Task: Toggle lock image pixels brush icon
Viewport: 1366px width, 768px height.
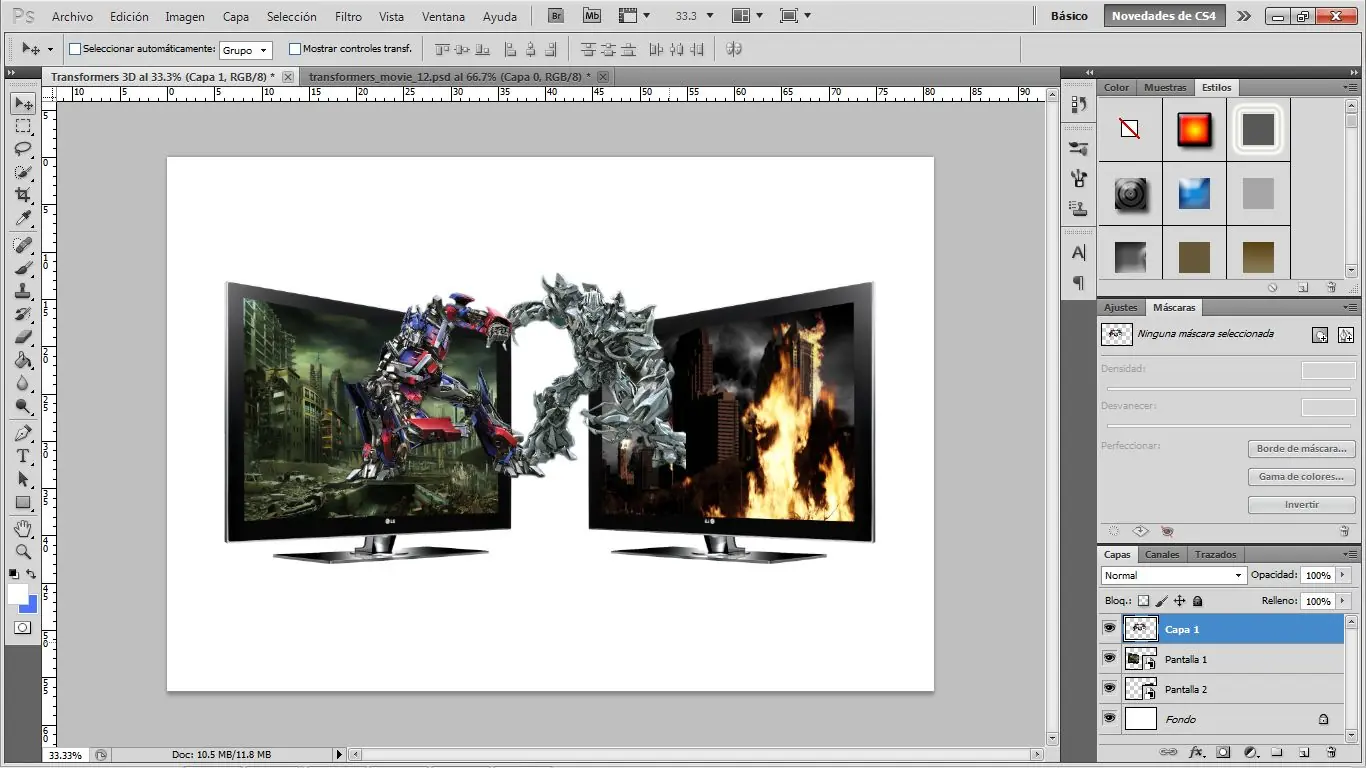Action: click(1161, 601)
